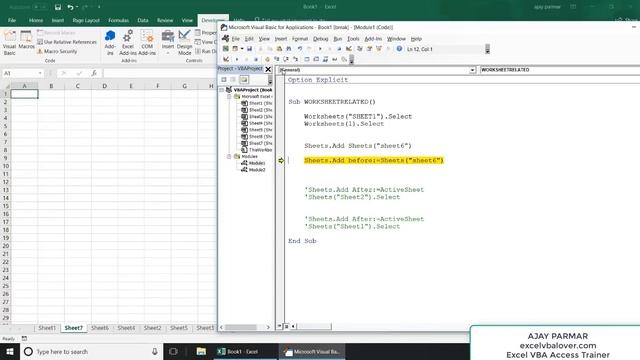Switch to Sheet6 worksheet tab
Image resolution: width=640 pixels, height=360 pixels.
[100, 328]
